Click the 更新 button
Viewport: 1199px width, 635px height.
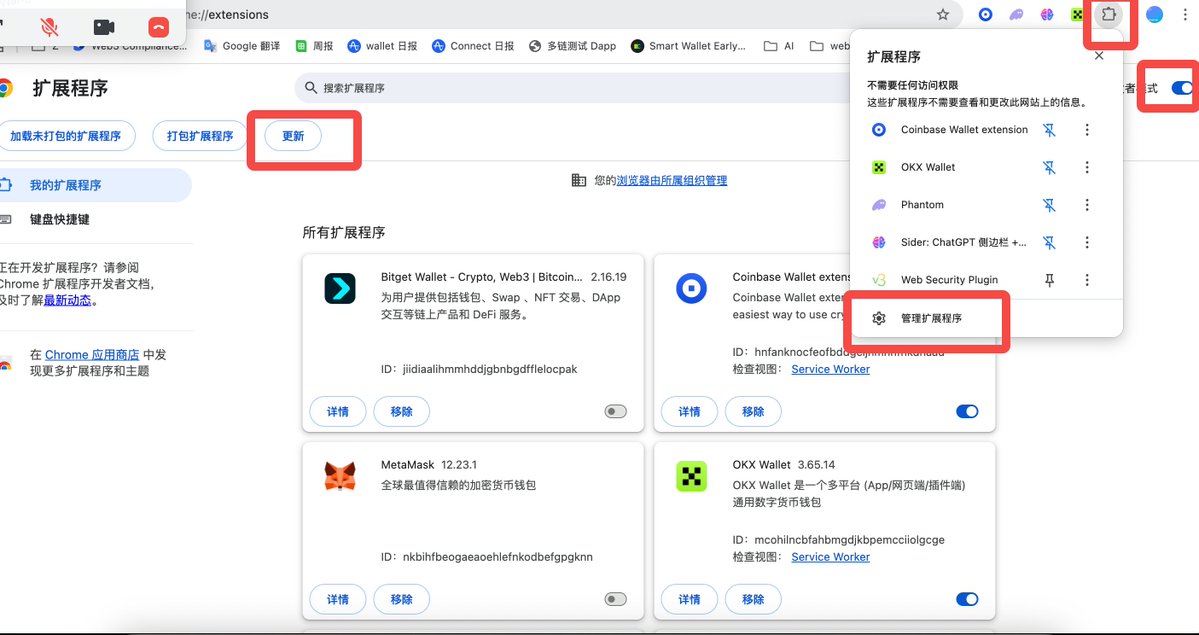[x=293, y=136]
